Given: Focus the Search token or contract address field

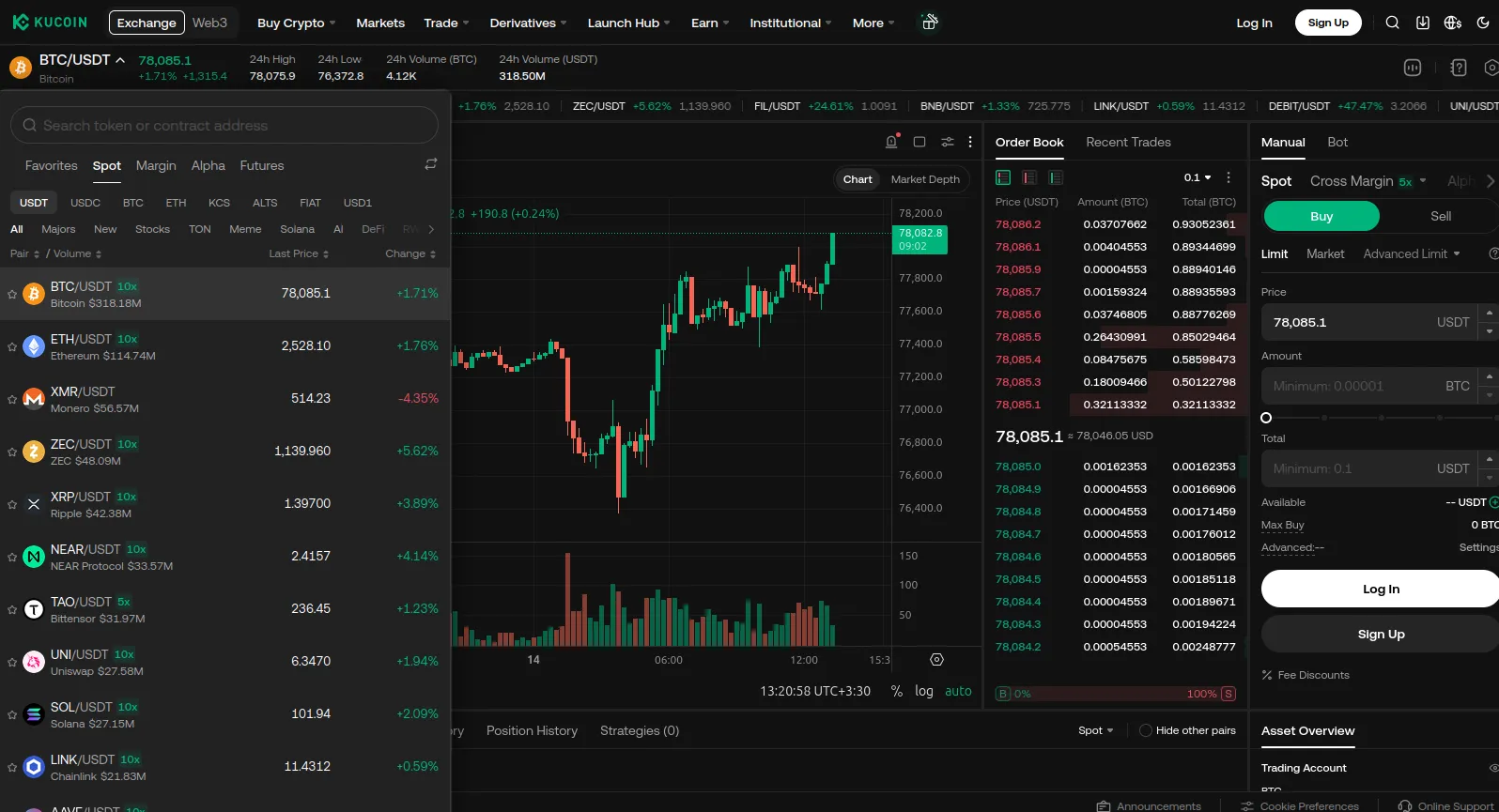Looking at the screenshot, I should [x=224, y=125].
